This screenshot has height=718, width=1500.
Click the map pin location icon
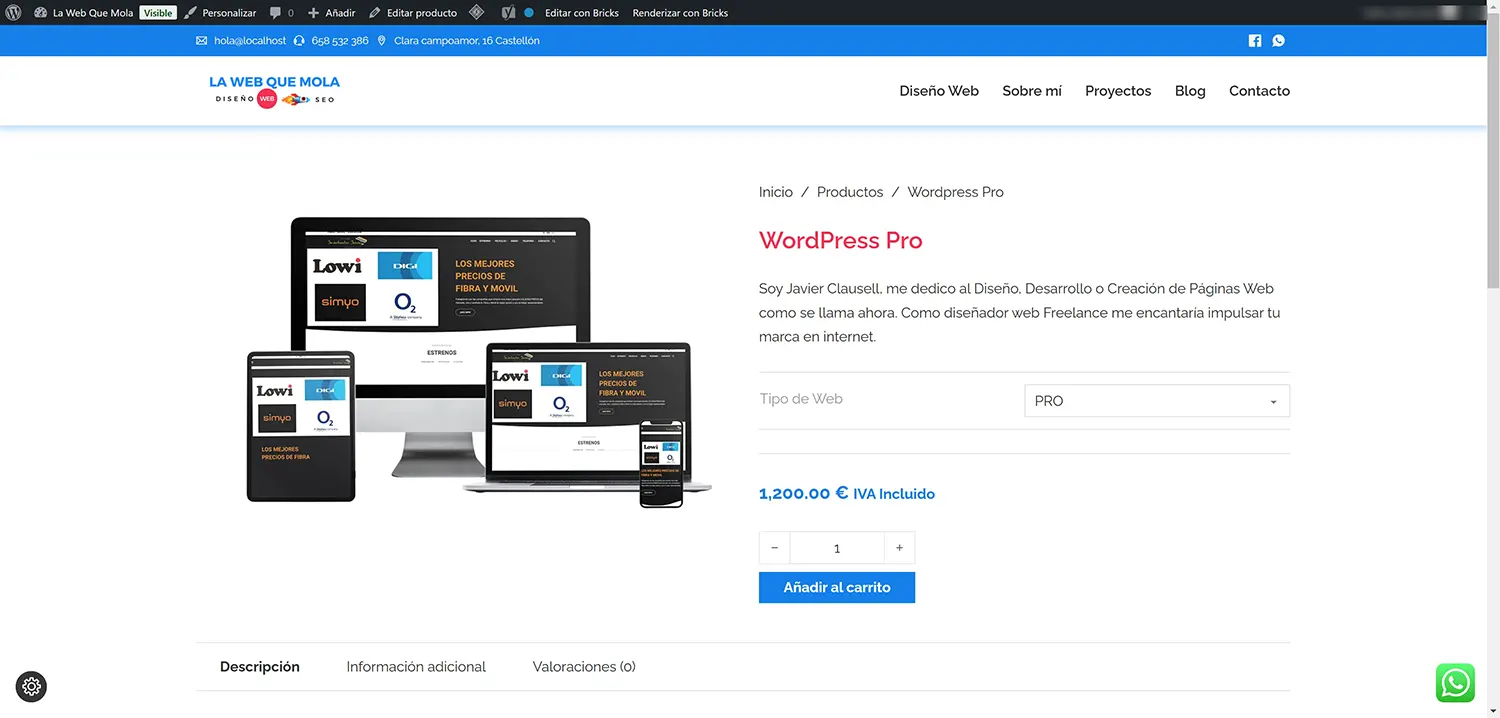click(381, 41)
